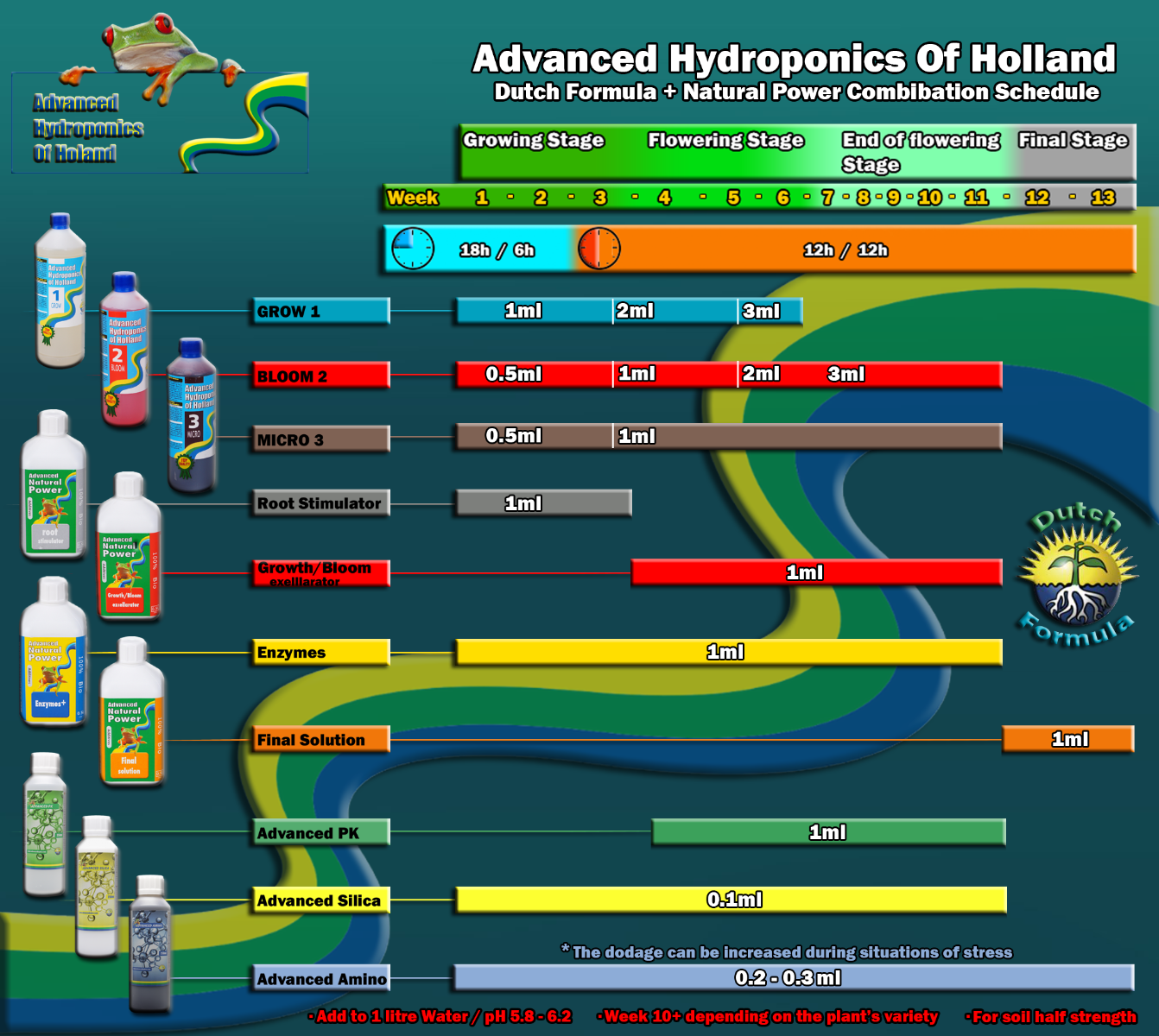The image size is (1159, 1036).
Task: Select week 1 in the timeline
Action: click(x=482, y=198)
